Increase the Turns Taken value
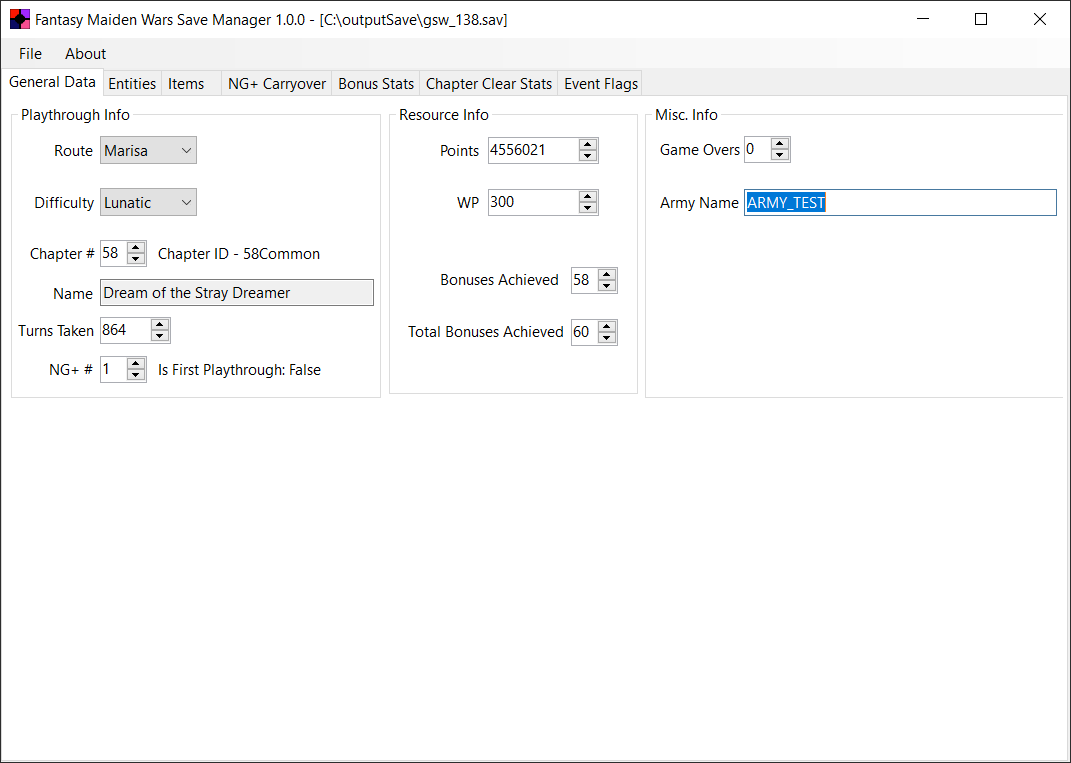Image resolution: width=1071 pixels, height=763 pixels. point(160,325)
